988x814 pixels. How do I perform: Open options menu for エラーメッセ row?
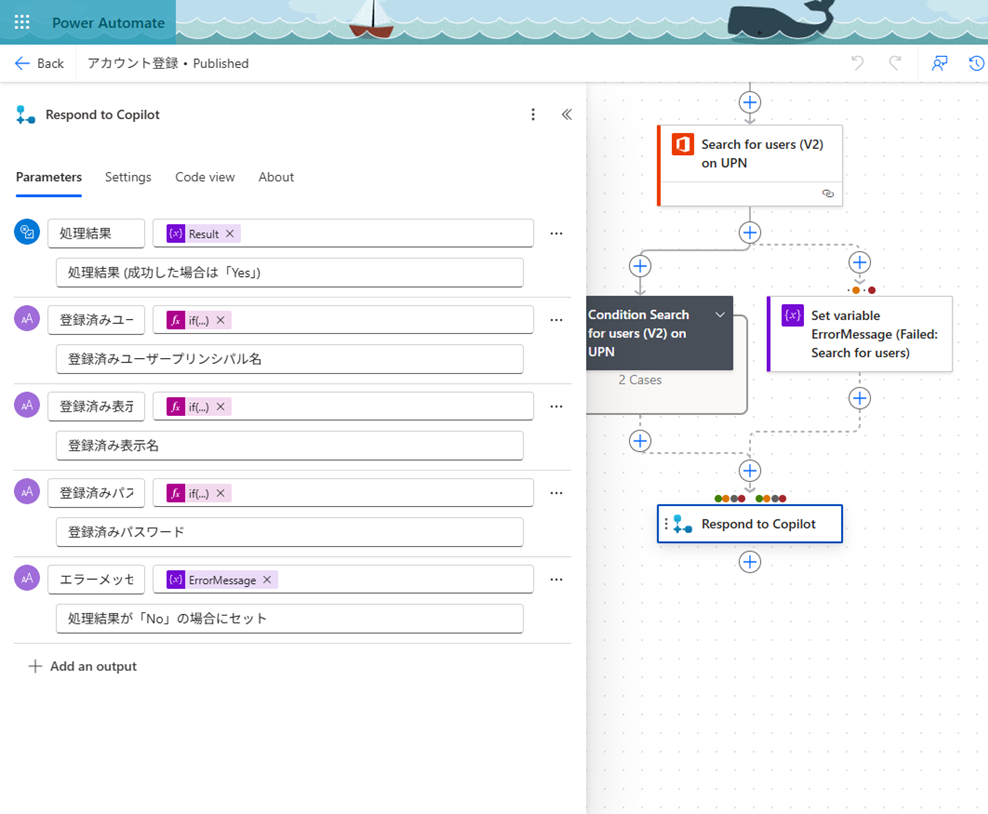(x=556, y=579)
